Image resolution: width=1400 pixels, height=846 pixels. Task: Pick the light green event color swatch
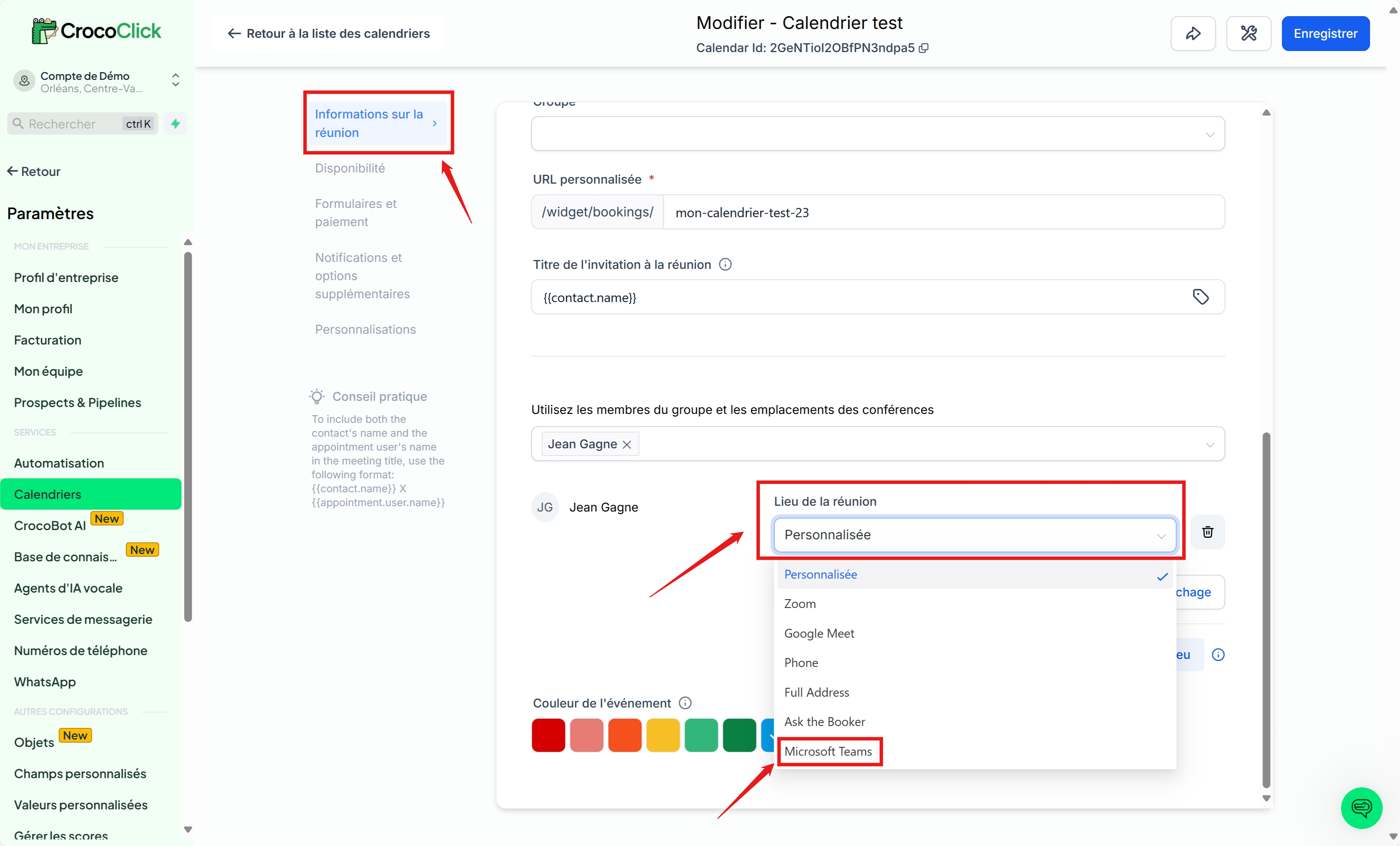click(701, 735)
